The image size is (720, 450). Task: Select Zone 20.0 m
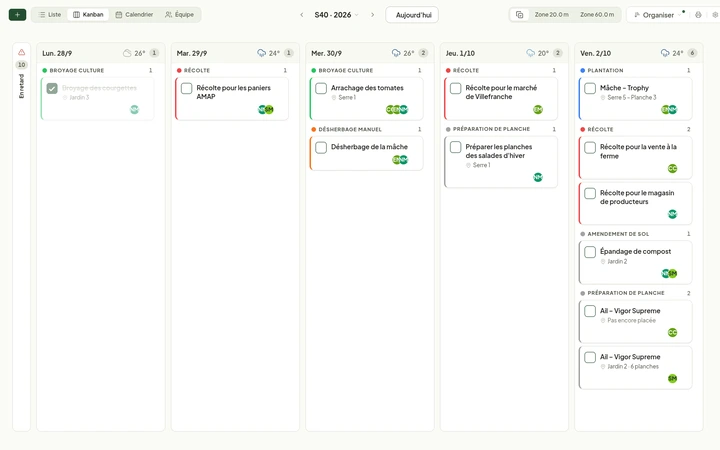click(551, 15)
